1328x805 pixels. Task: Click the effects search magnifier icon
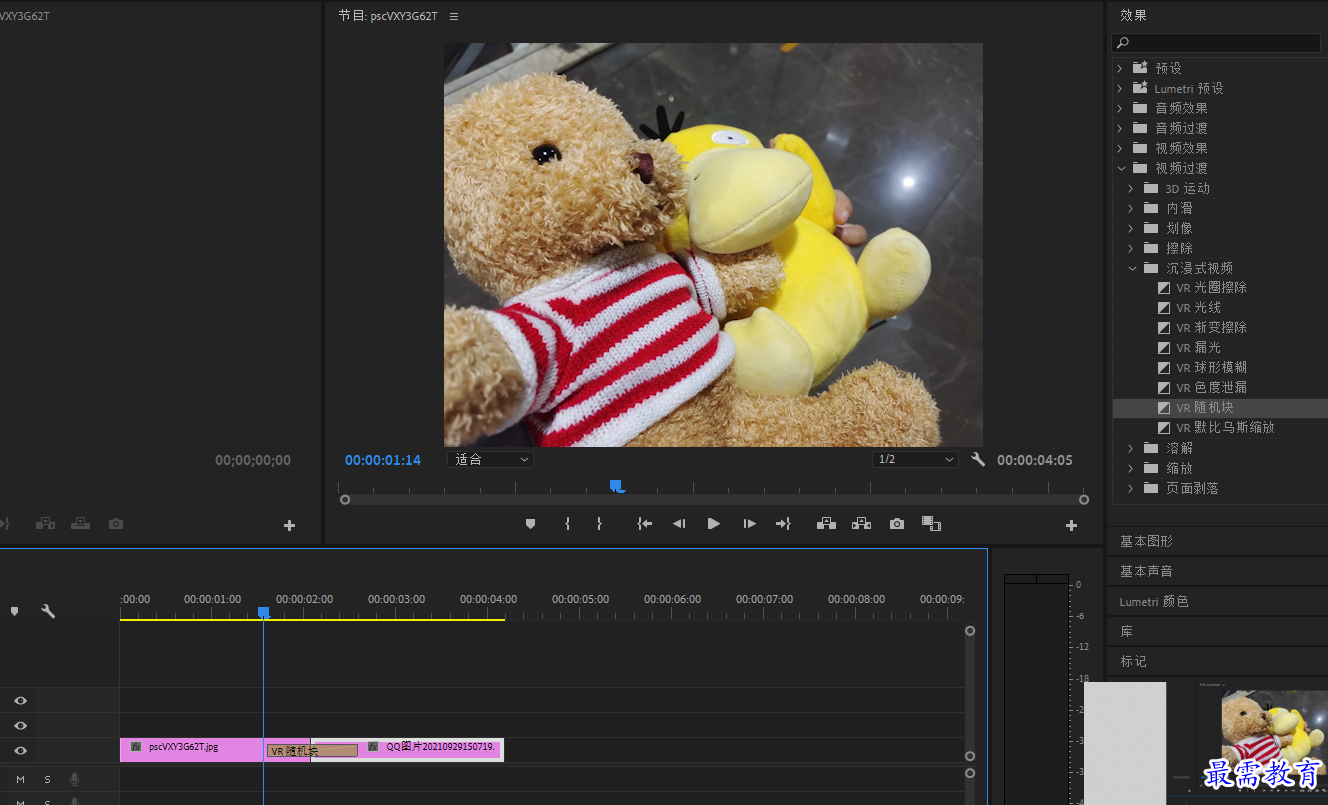(1123, 43)
